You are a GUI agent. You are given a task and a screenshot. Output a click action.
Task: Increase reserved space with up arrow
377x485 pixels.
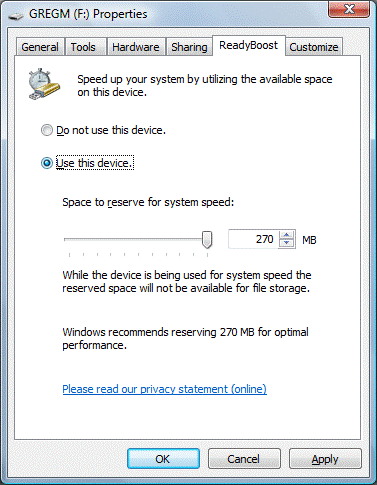click(x=287, y=235)
